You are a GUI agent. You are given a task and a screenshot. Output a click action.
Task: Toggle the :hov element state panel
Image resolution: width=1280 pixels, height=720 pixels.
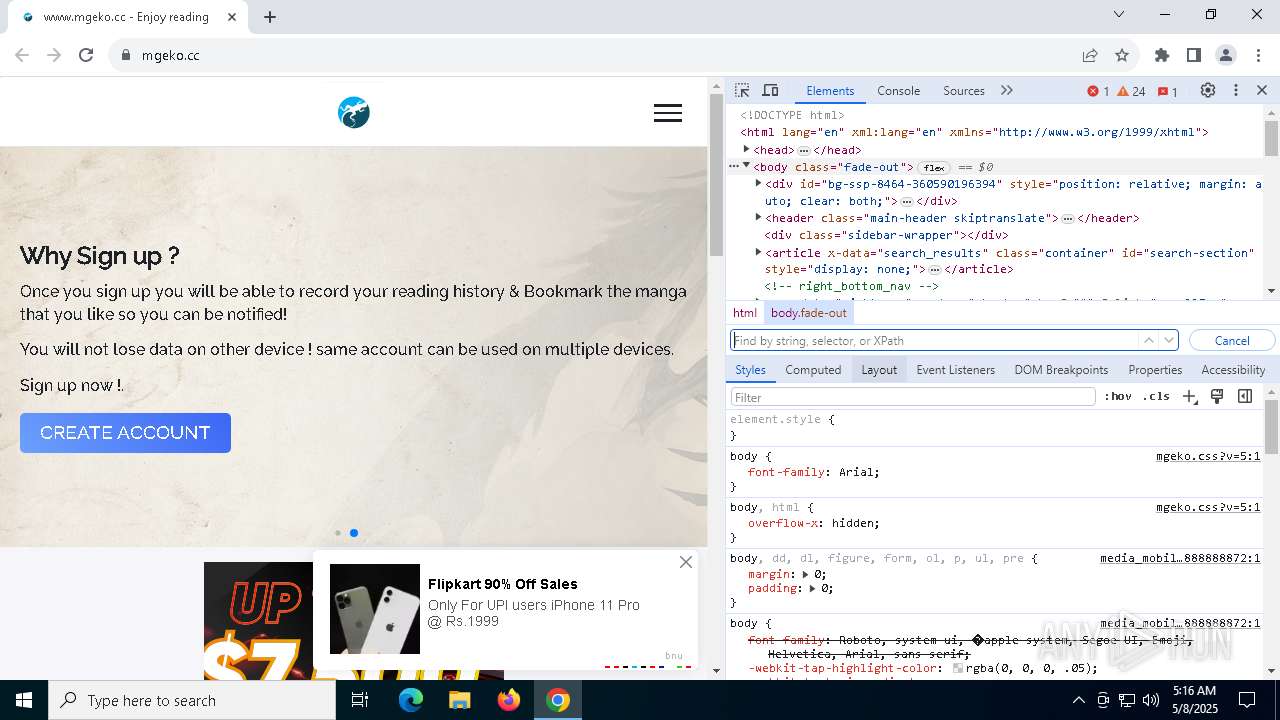[1118, 397]
